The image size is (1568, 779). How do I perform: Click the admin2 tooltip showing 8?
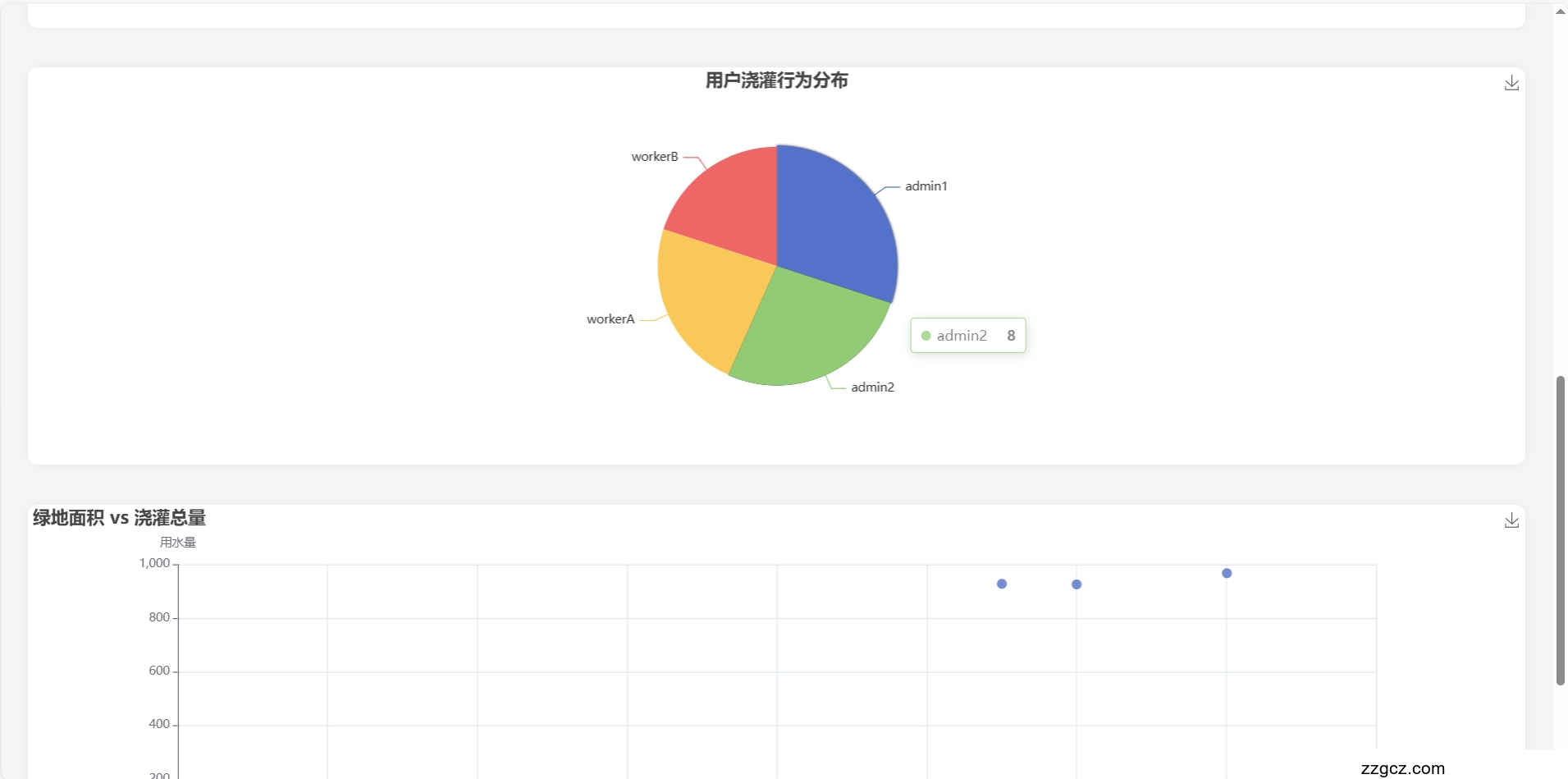(x=968, y=336)
